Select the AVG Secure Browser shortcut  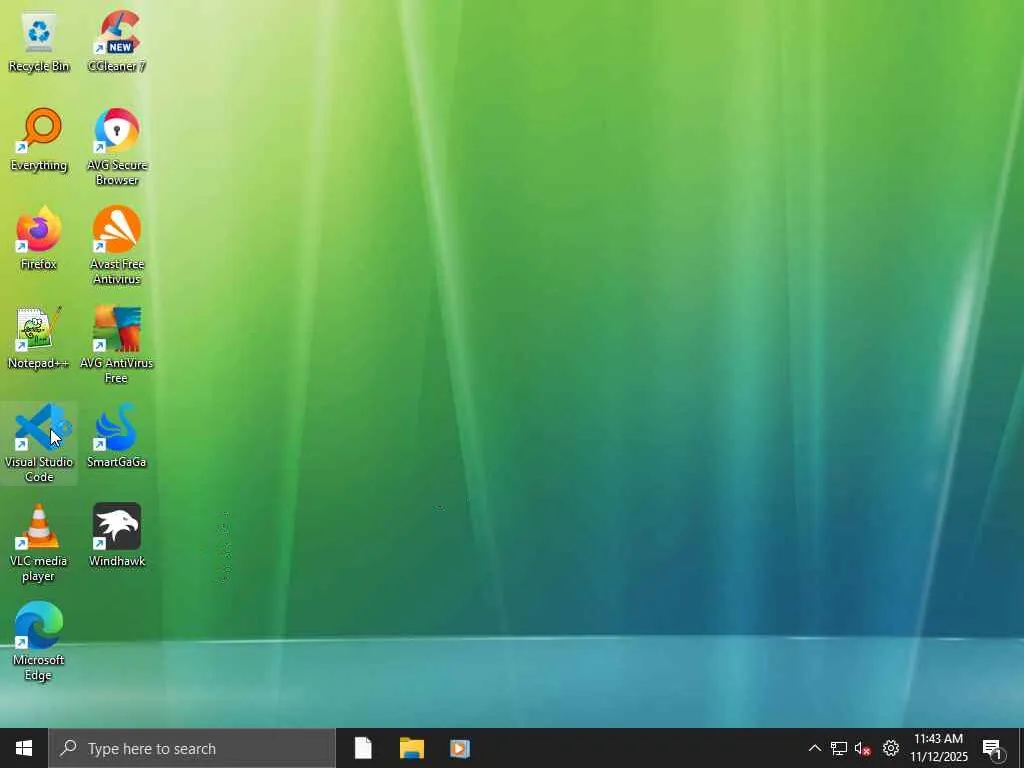click(x=117, y=148)
